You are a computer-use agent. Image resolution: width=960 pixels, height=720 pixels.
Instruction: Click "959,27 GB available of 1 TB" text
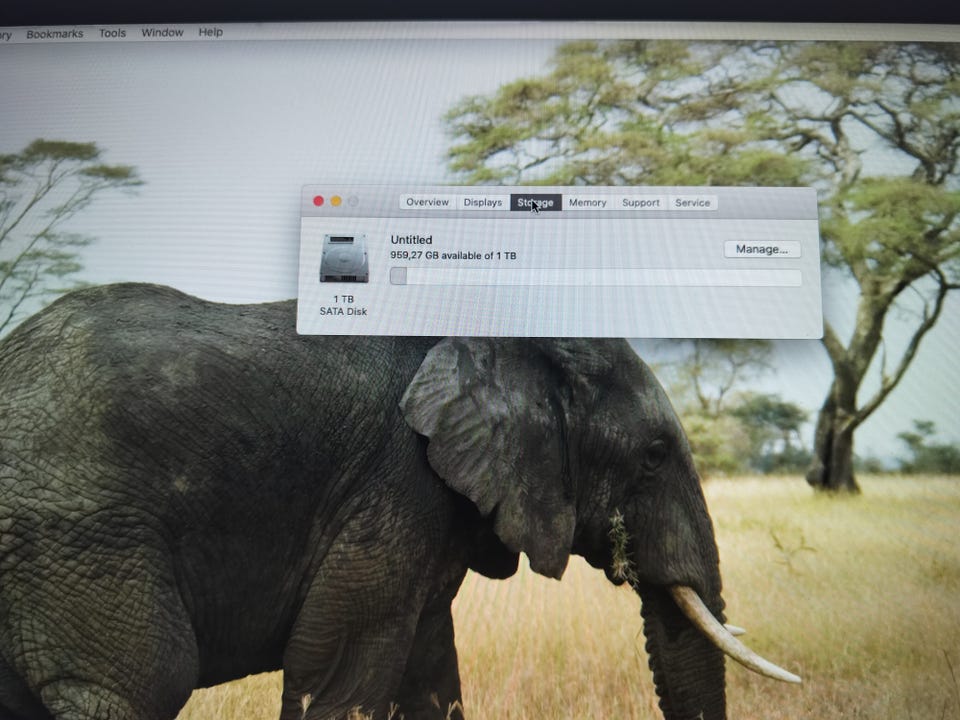(453, 255)
